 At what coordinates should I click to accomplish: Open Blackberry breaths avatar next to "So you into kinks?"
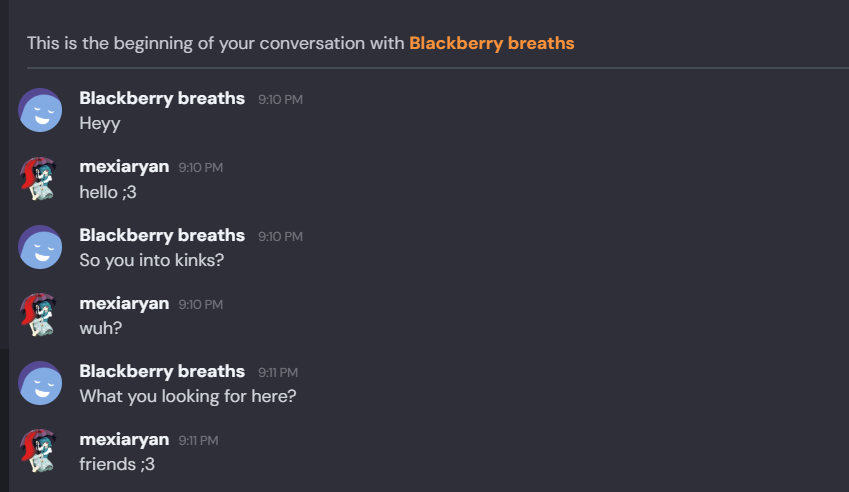click(40, 247)
